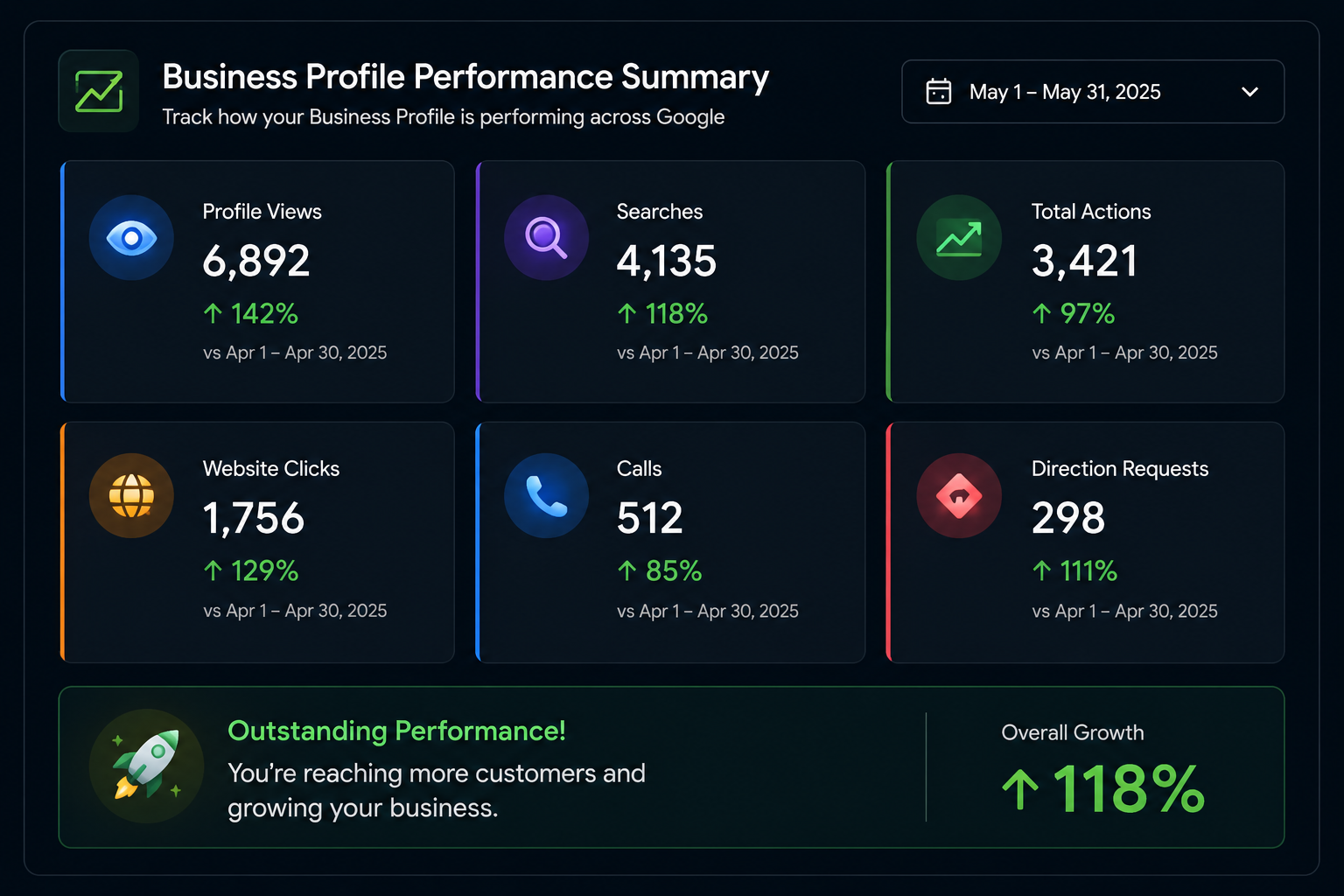Screen dimensions: 1344x896
Task: Click the orange globe Website Clicks icon
Action: tap(131, 495)
